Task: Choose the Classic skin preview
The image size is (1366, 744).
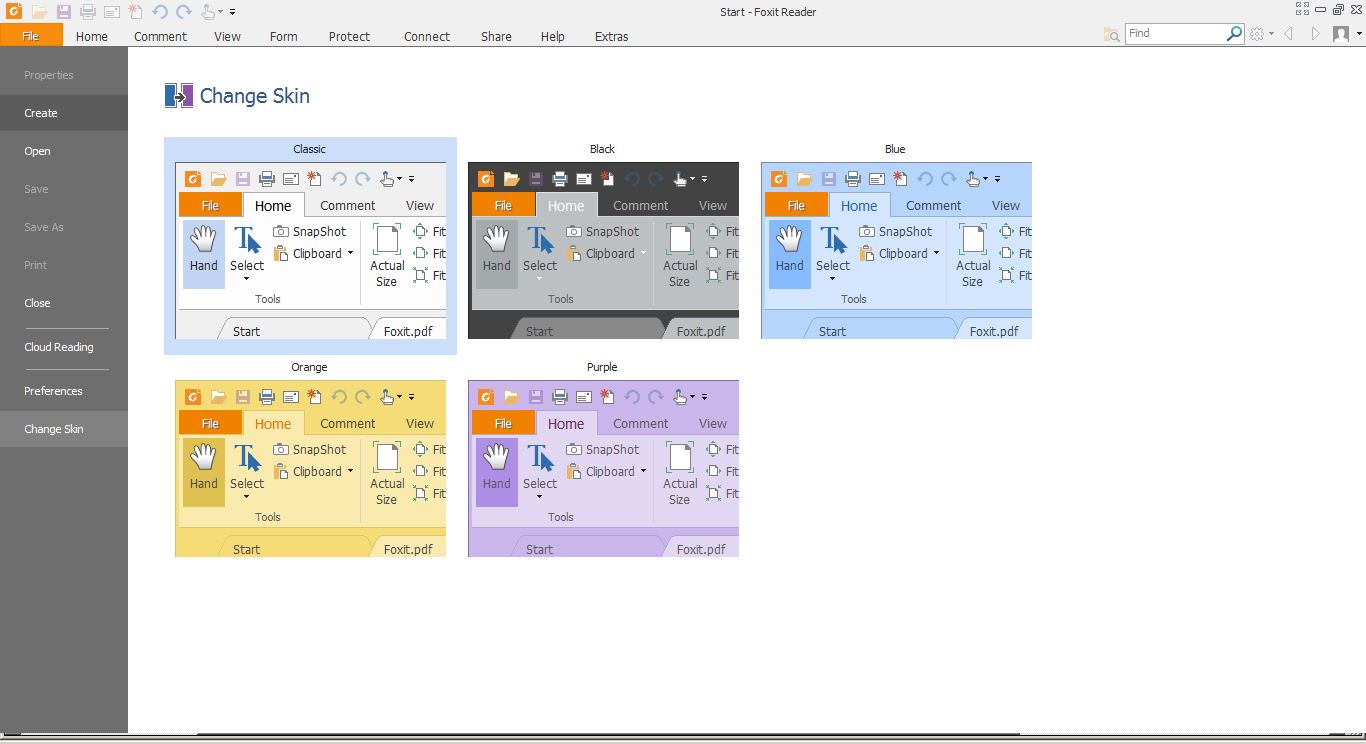Action: [x=310, y=250]
